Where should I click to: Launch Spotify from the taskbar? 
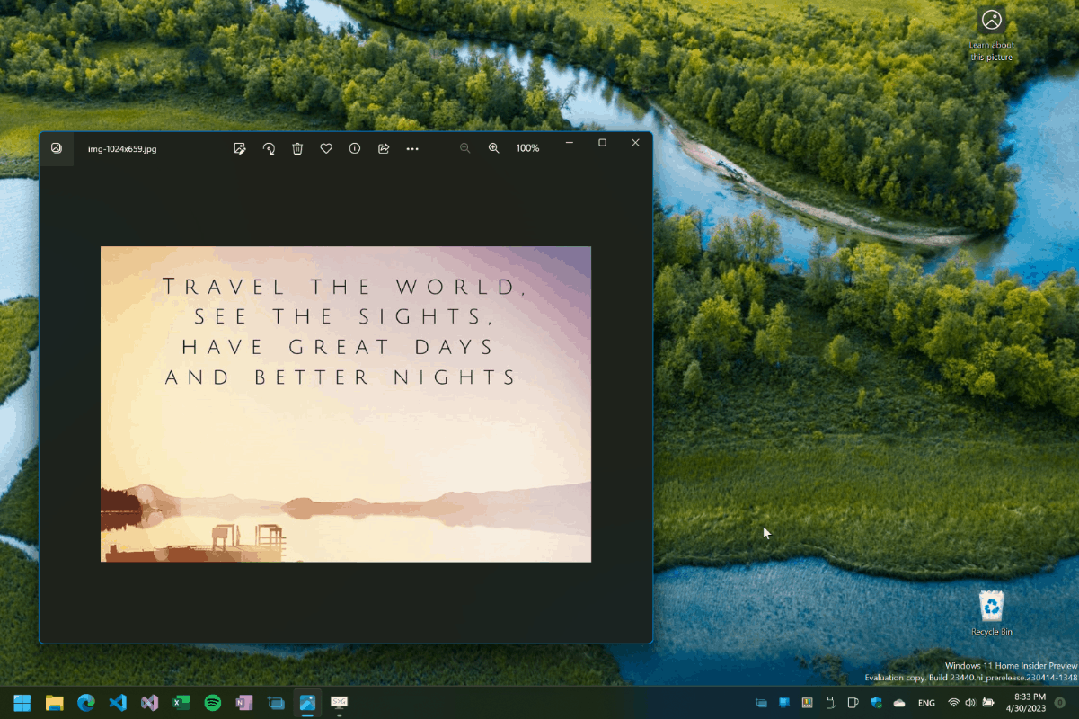coord(213,703)
